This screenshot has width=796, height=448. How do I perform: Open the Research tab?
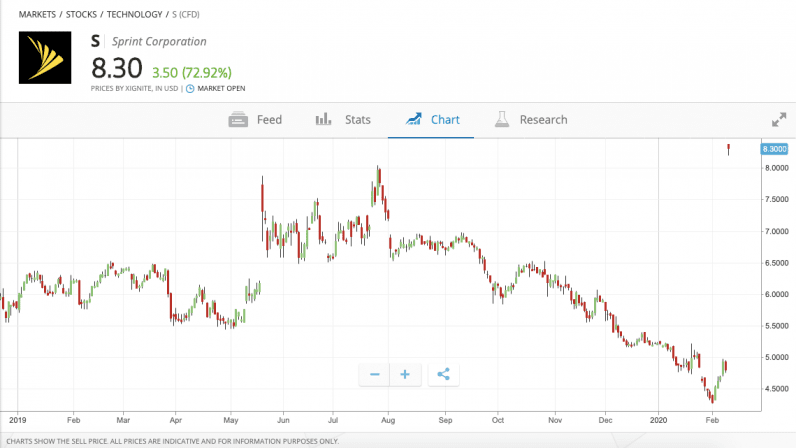pos(530,120)
